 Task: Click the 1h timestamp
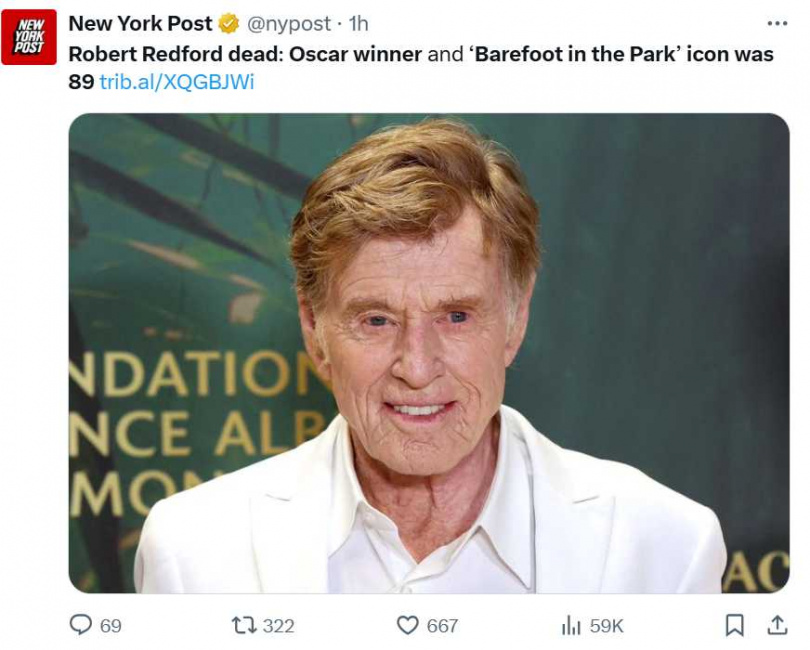pyautogui.click(x=359, y=23)
